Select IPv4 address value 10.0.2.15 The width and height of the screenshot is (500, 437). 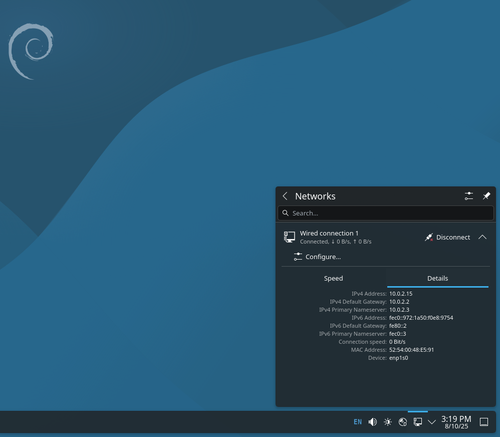pyautogui.click(x=401, y=294)
